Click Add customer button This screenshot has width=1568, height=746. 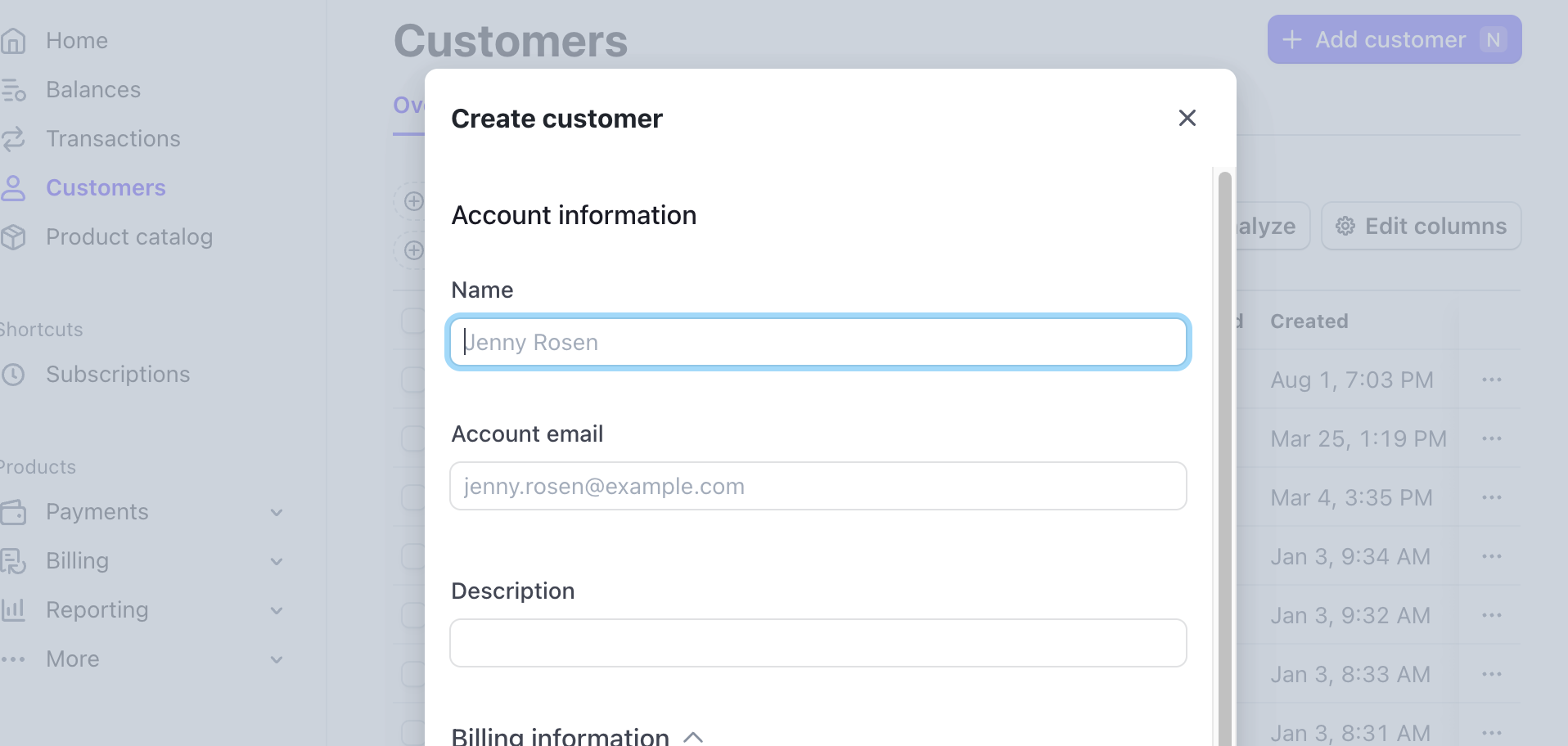click(x=1395, y=39)
